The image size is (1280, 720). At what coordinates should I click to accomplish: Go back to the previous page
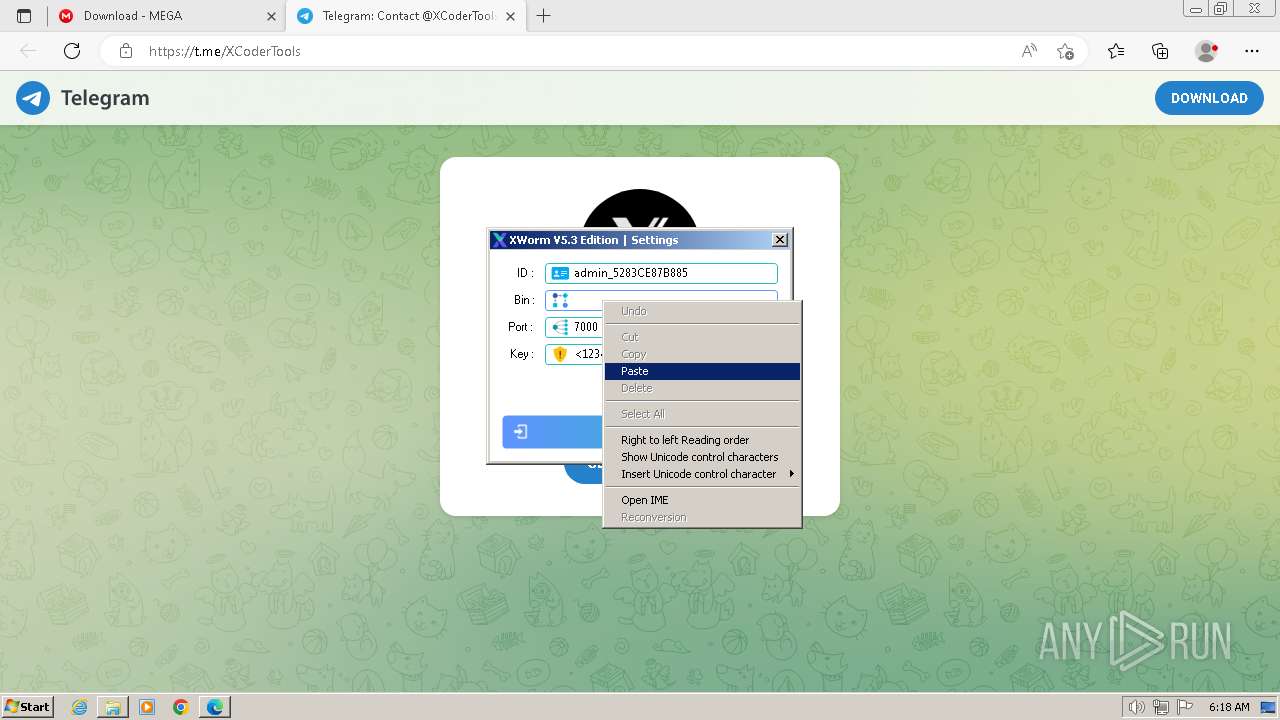pyautogui.click(x=28, y=51)
